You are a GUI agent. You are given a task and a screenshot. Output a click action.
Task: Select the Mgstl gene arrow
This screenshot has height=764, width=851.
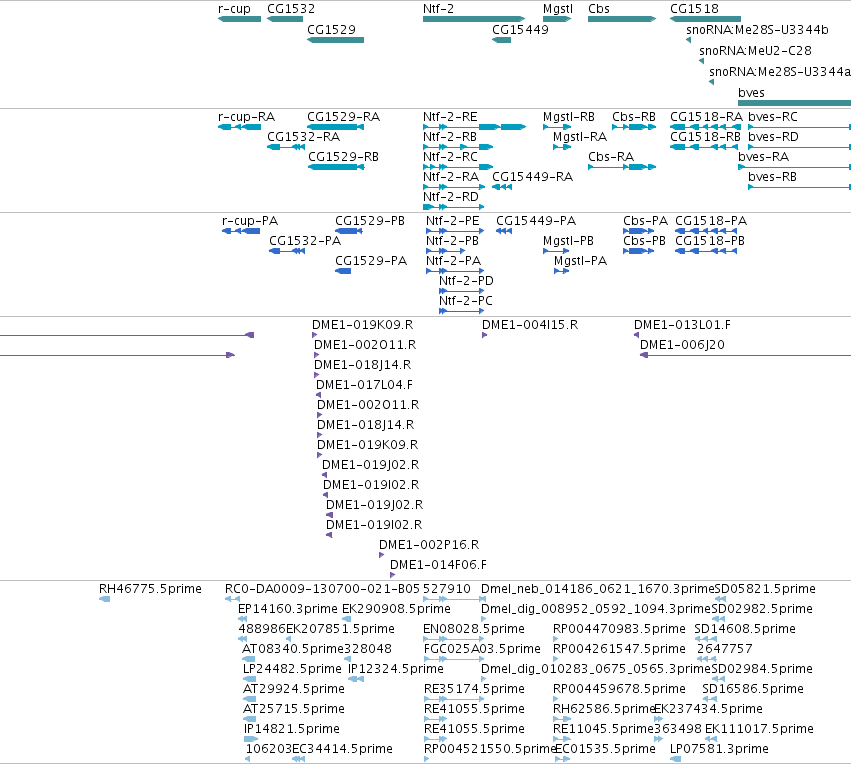click(x=557, y=19)
